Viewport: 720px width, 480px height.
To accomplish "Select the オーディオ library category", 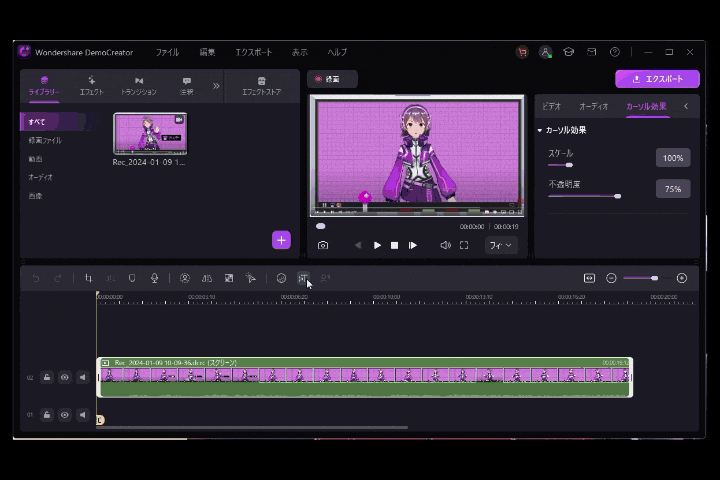I will (40, 177).
